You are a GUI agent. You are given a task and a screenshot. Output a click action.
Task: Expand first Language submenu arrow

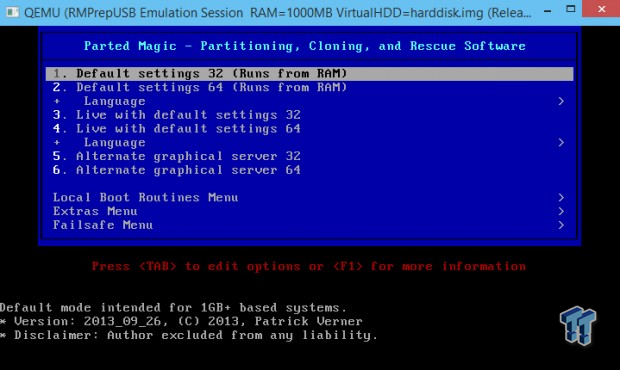point(561,101)
